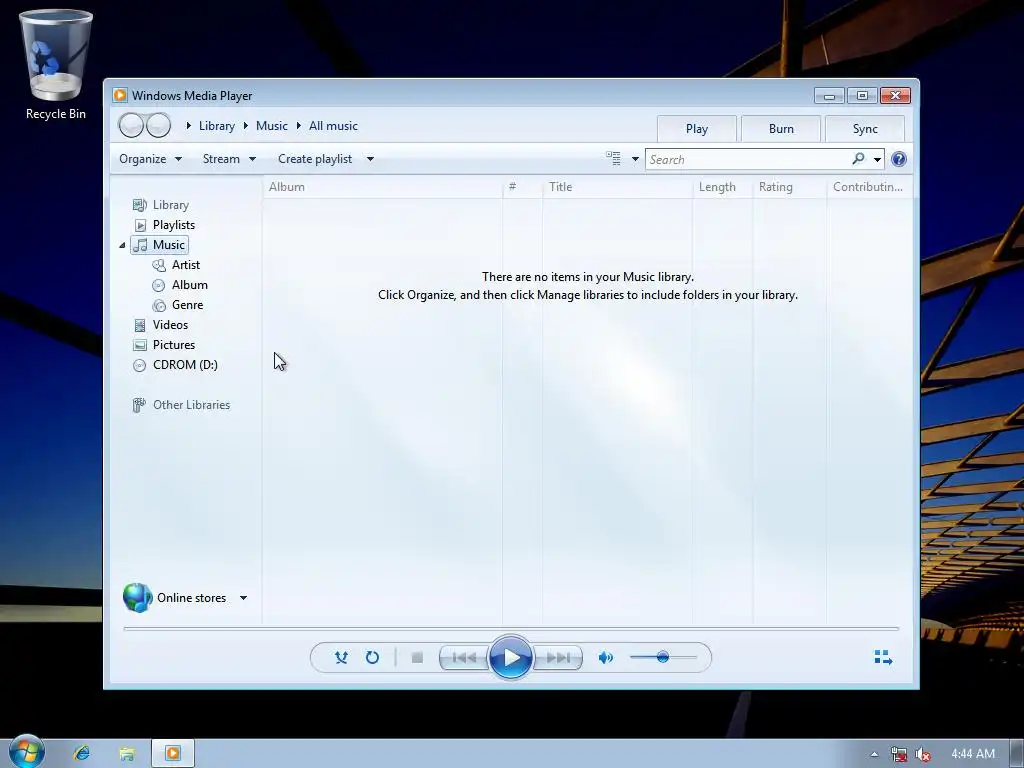Focus the Search input box
Screen dimensions: 1024x768
(748, 159)
